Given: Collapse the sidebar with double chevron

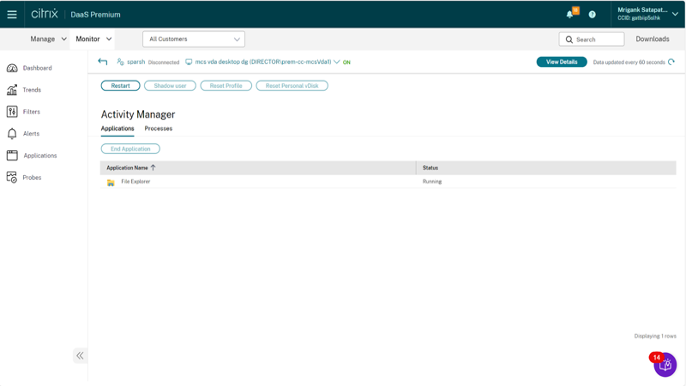Looking at the screenshot, I should (x=80, y=355).
